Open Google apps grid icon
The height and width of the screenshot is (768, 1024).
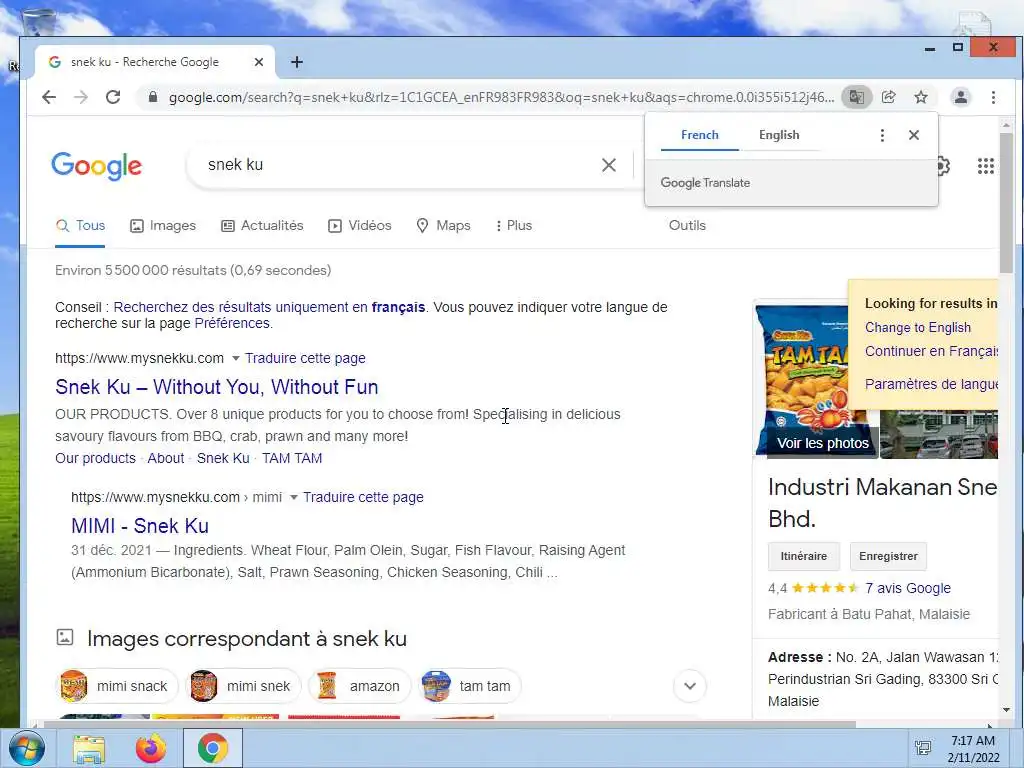[x=985, y=166]
